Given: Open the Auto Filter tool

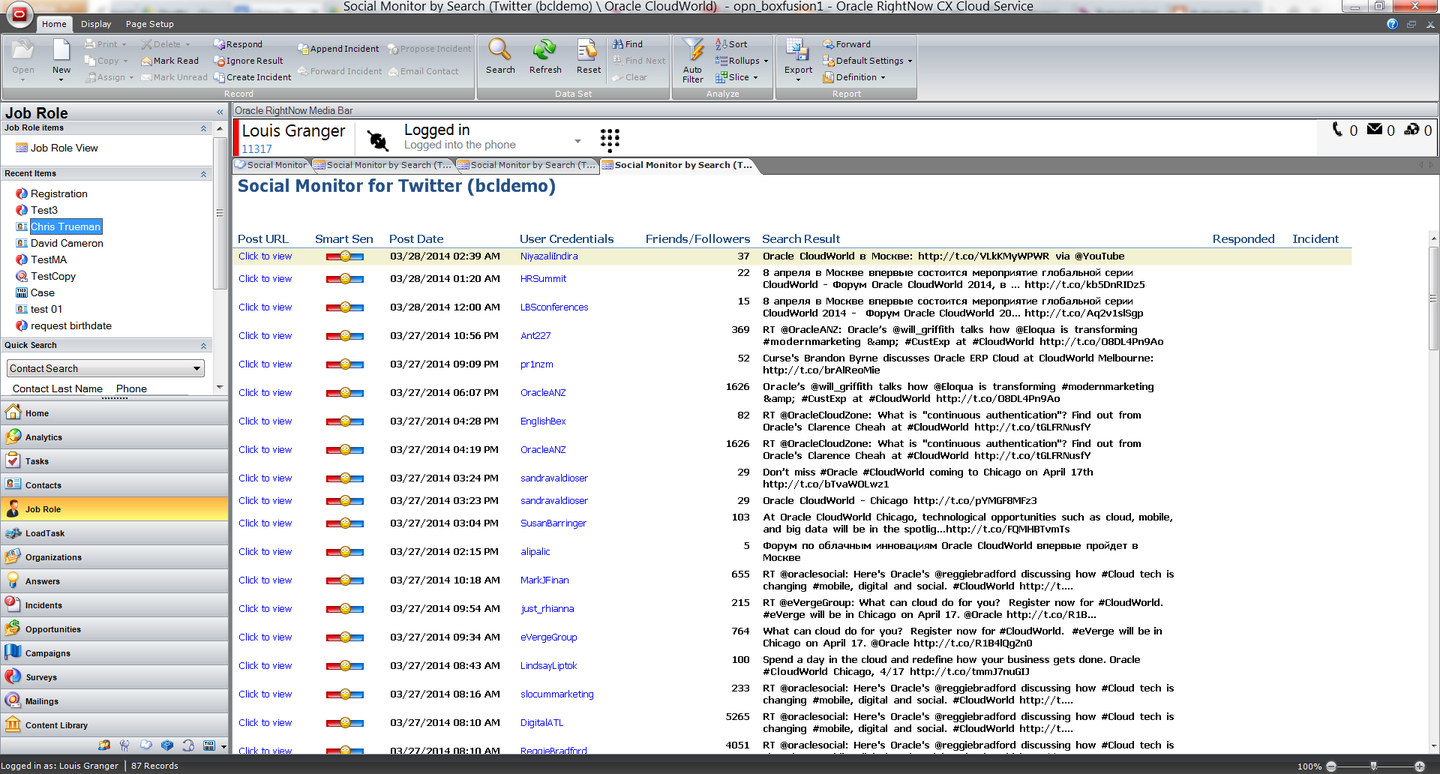Looking at the screenshot, I should [x=693, y=60].
